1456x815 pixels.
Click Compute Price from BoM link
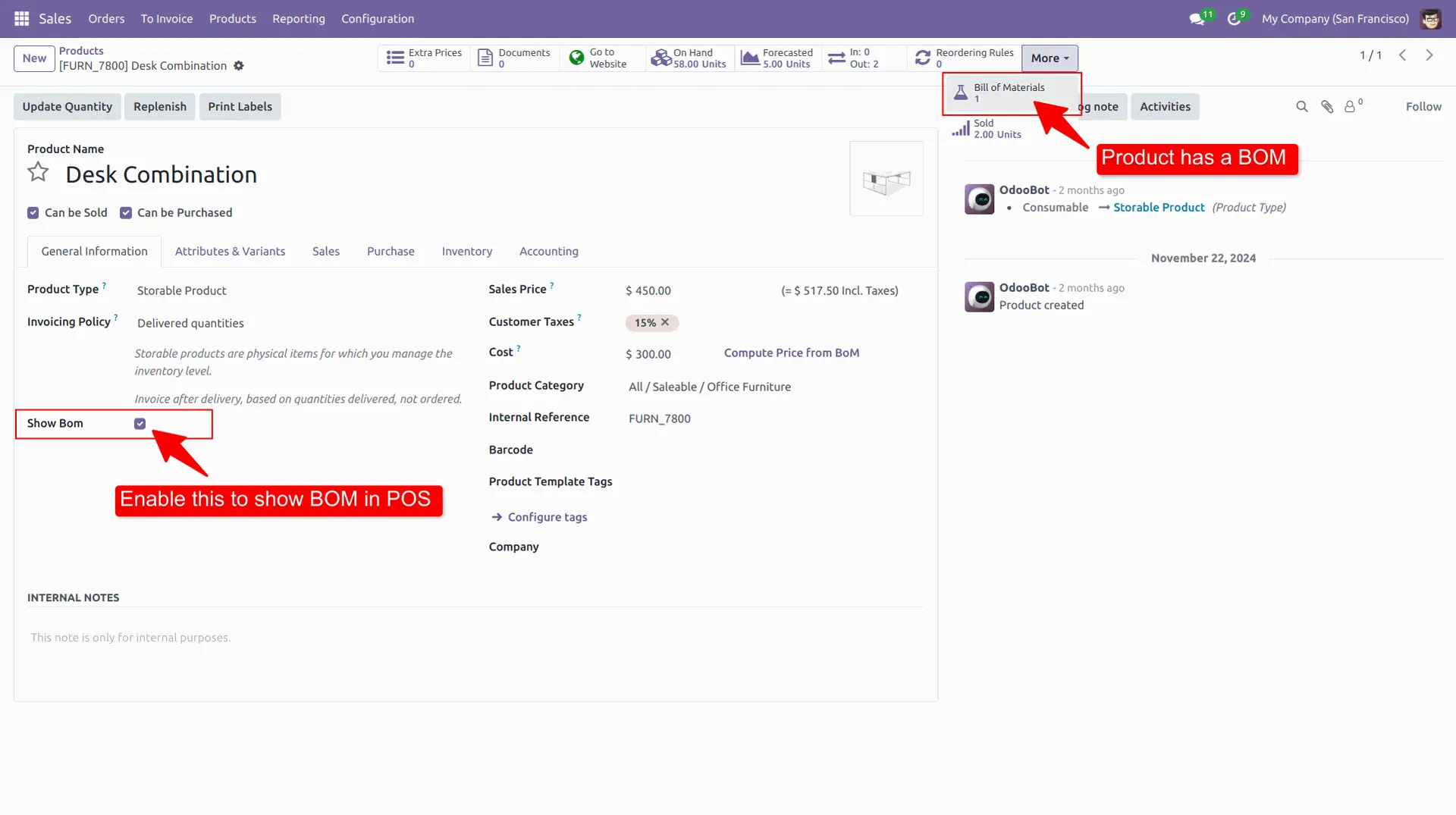791,353
